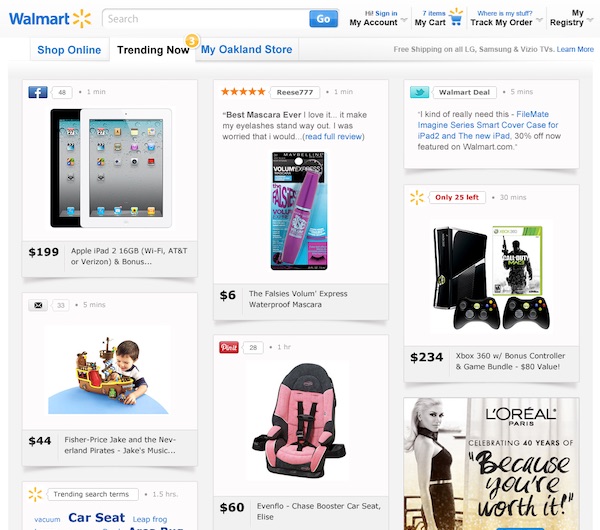Open the read full review link
The height and width of the screenshot is (530, 600).
[333, 137]
